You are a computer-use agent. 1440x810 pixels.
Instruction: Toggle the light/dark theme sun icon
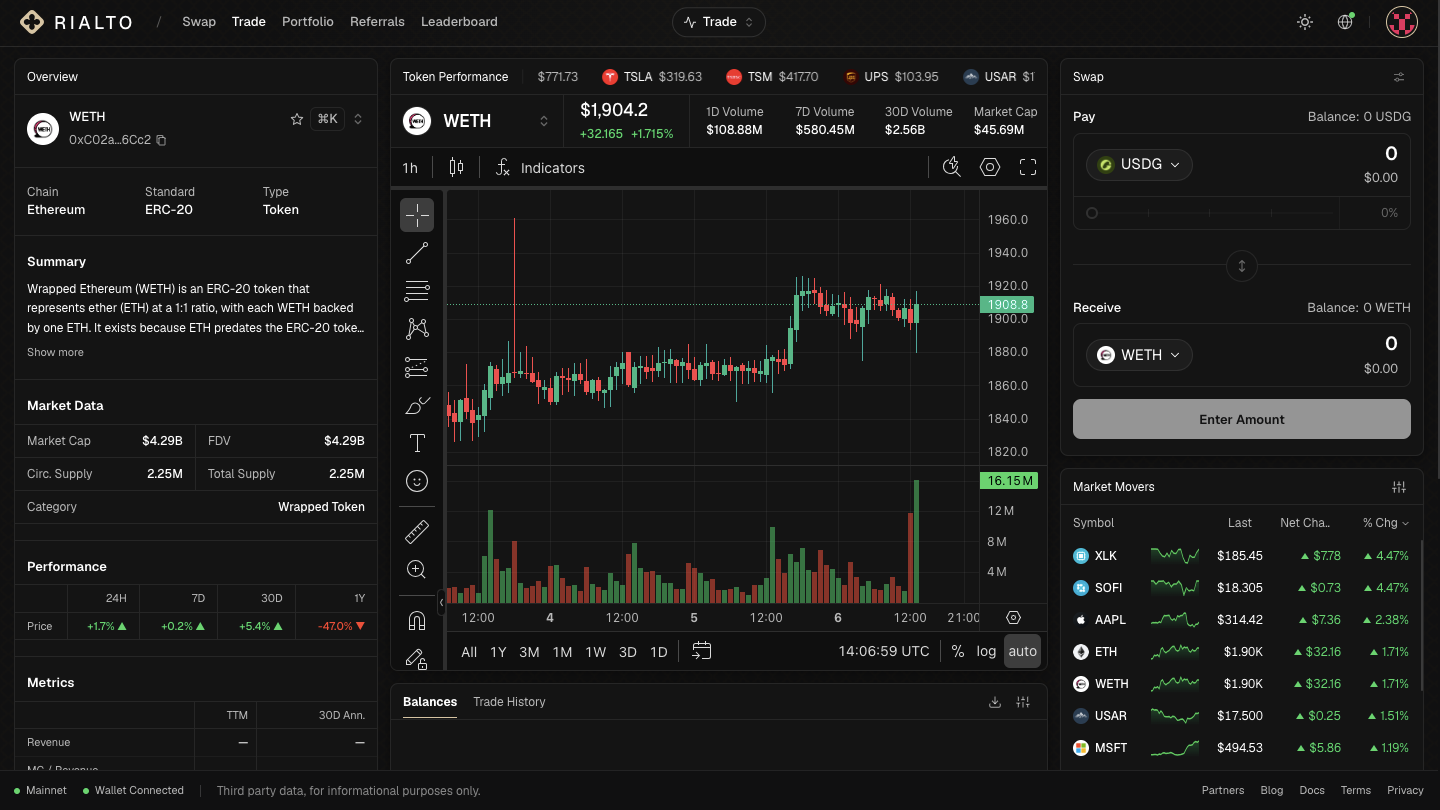pos(1305,22)
